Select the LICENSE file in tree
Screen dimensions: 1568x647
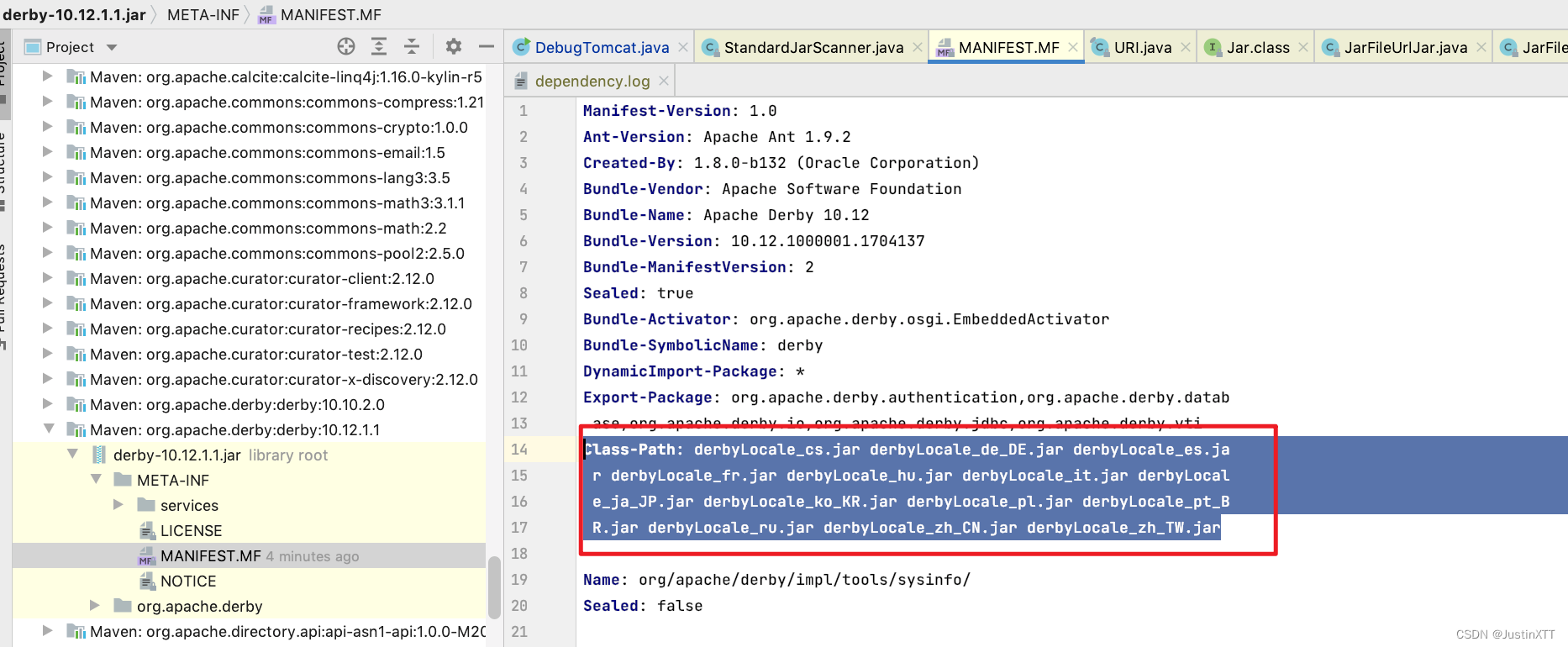pyautogui.click(x=191, y=531)
